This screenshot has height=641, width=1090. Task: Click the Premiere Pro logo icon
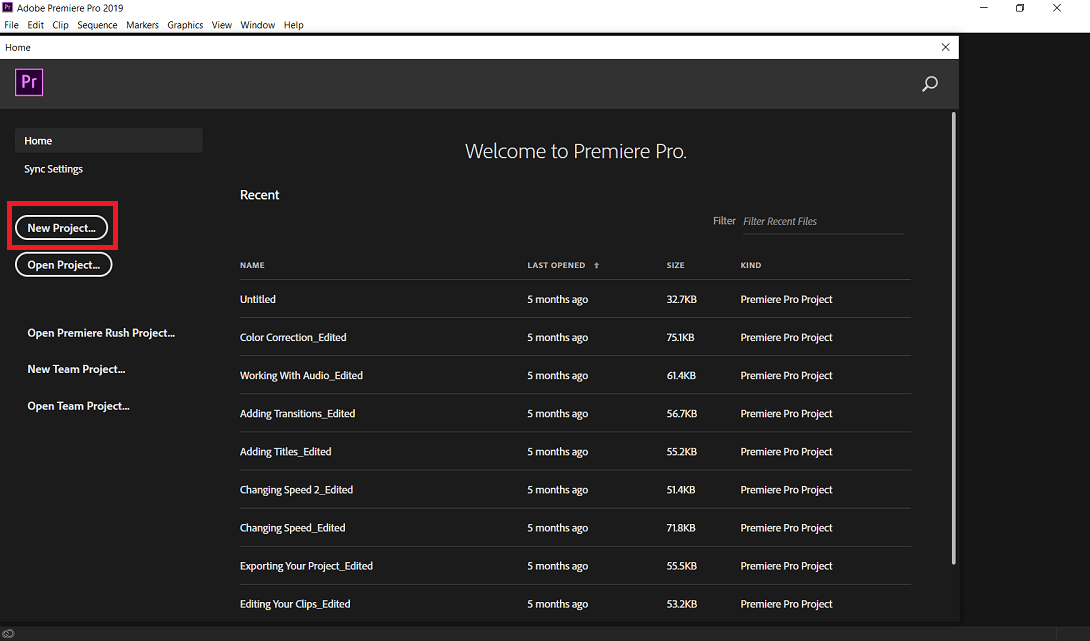pos(29,83)
